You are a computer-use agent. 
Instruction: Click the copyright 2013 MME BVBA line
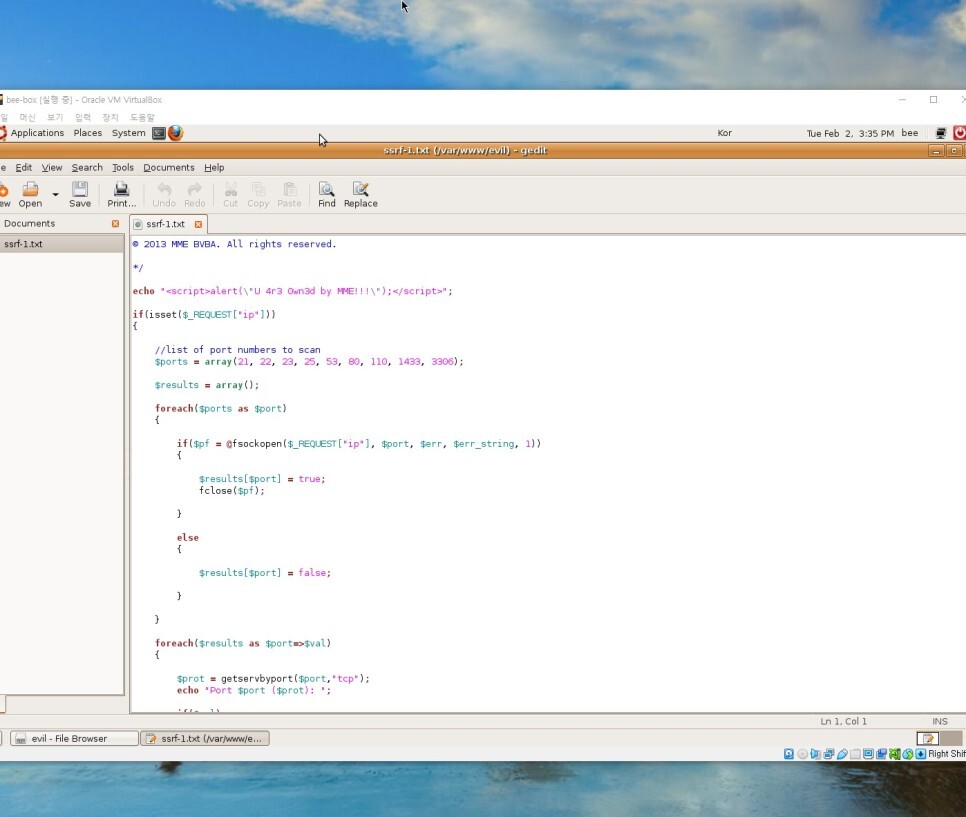(x=234, y=244)
